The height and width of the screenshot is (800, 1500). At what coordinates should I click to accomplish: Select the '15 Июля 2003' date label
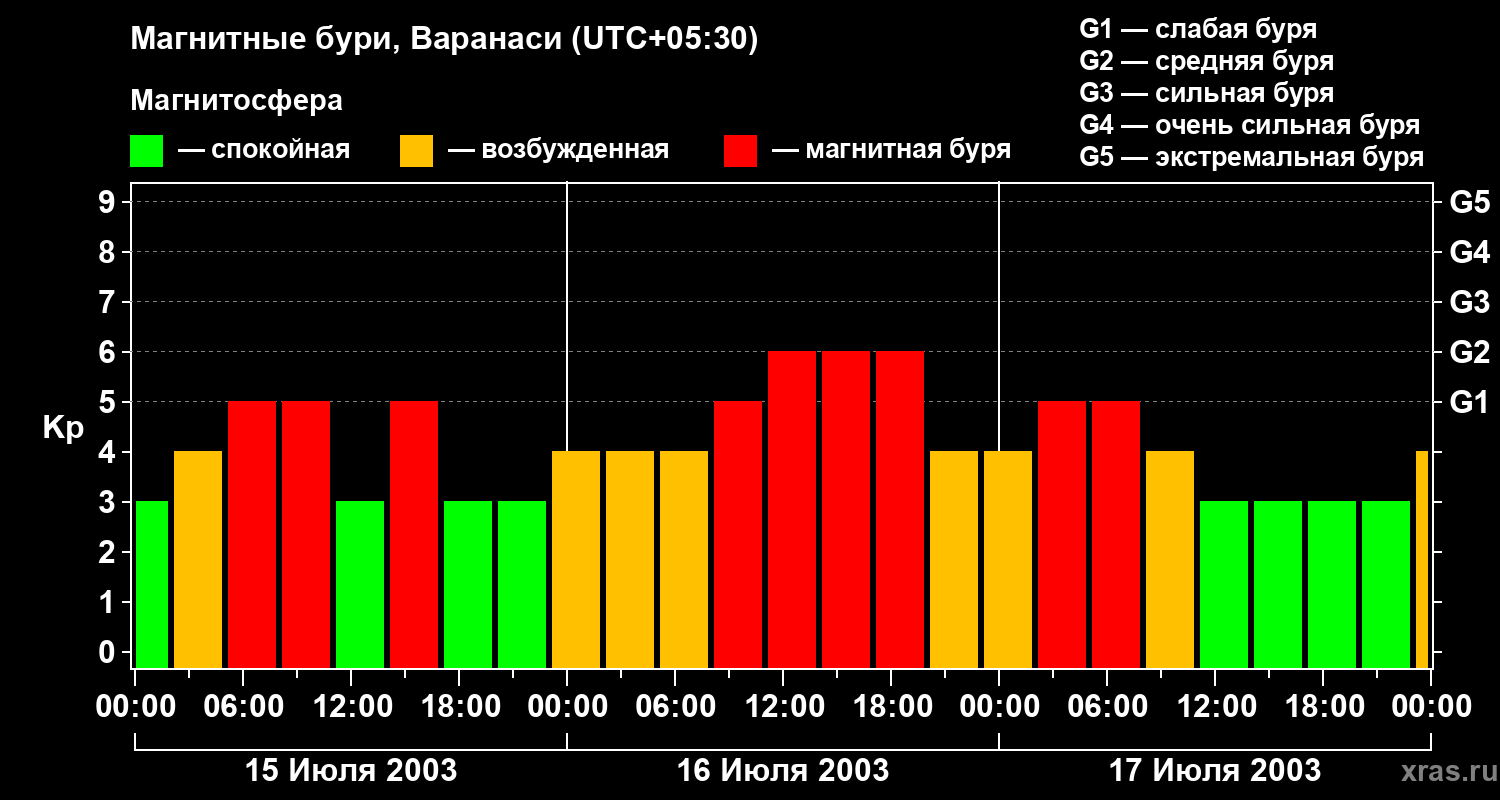coord(351,771)
